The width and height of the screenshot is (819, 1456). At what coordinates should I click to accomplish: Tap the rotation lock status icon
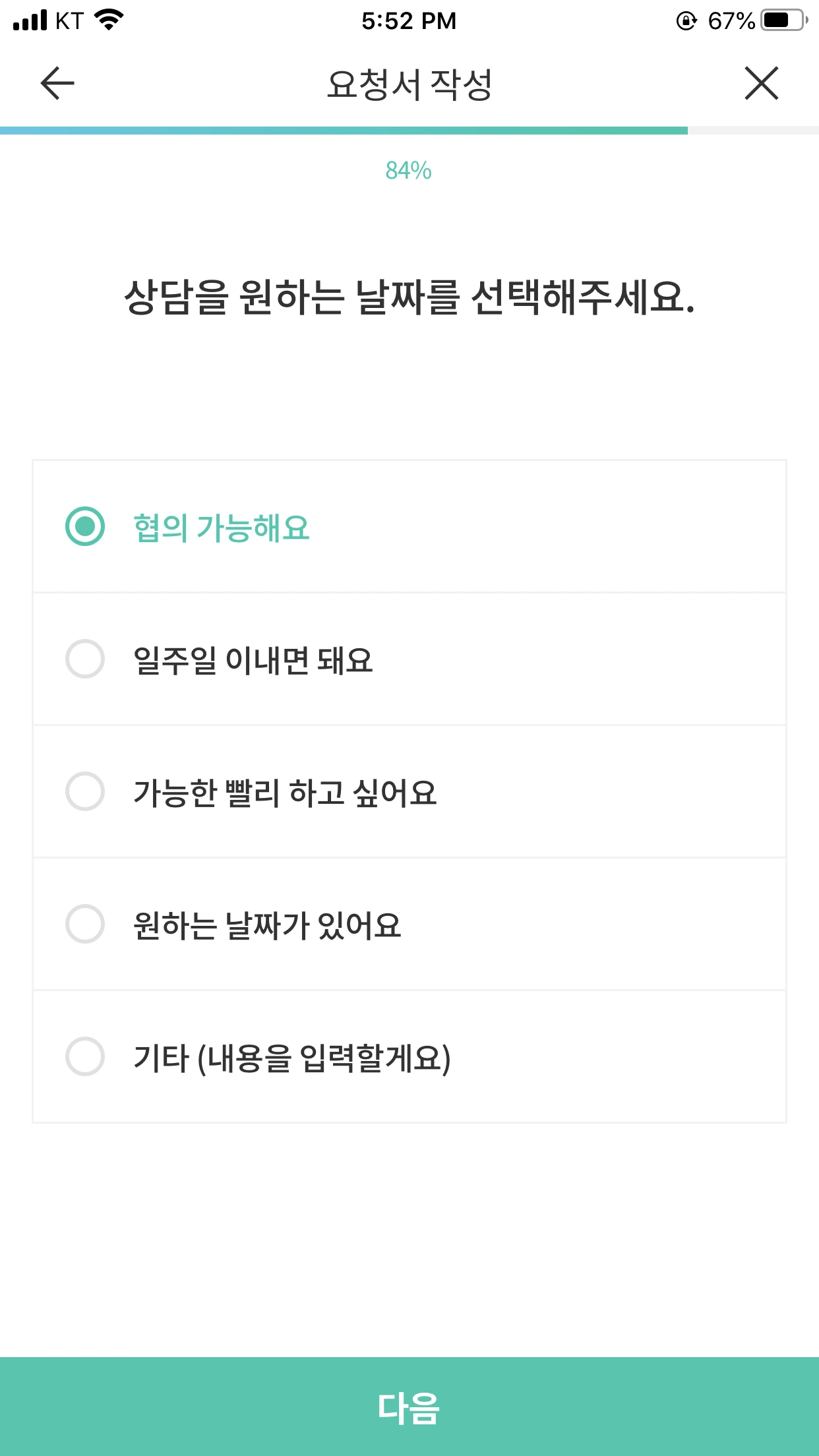click(686, 21)
